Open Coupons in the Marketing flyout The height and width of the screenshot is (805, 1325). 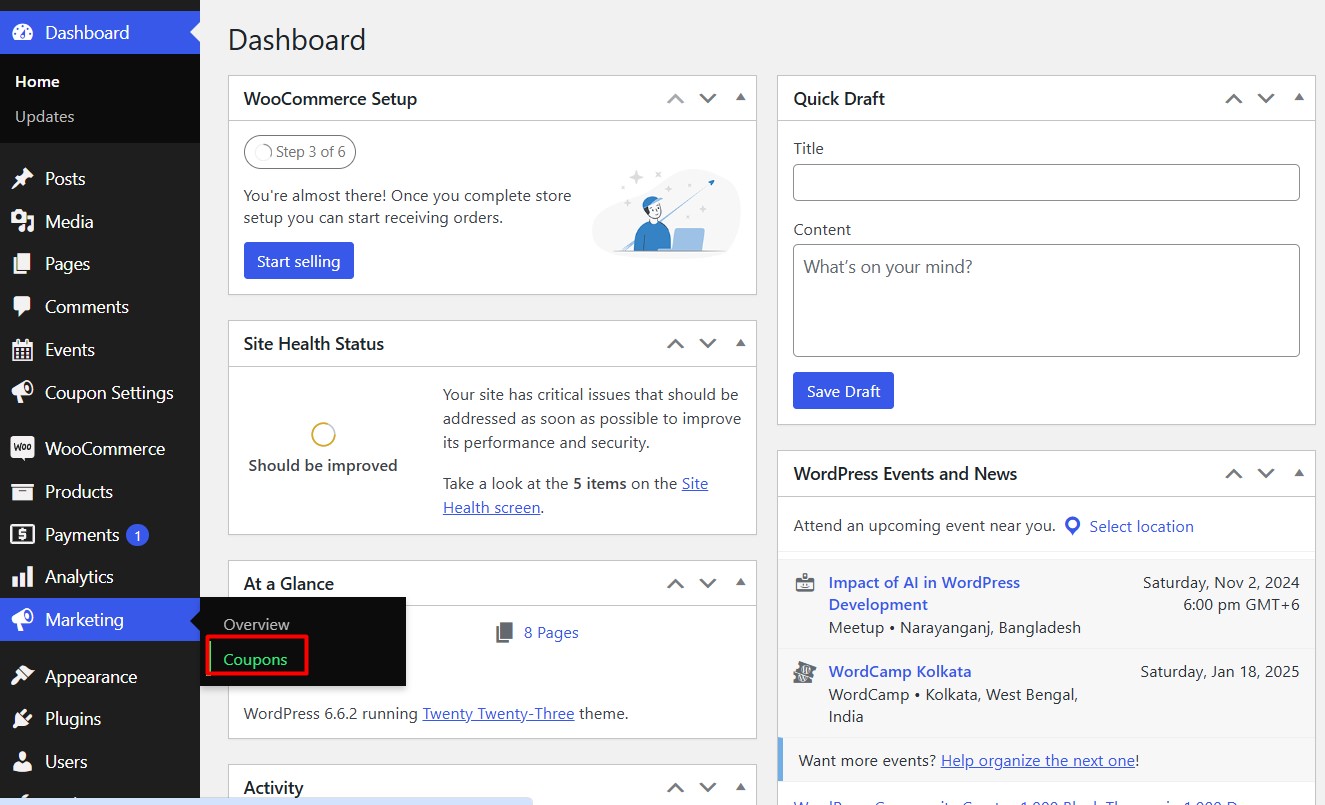(x=255, y=660)
